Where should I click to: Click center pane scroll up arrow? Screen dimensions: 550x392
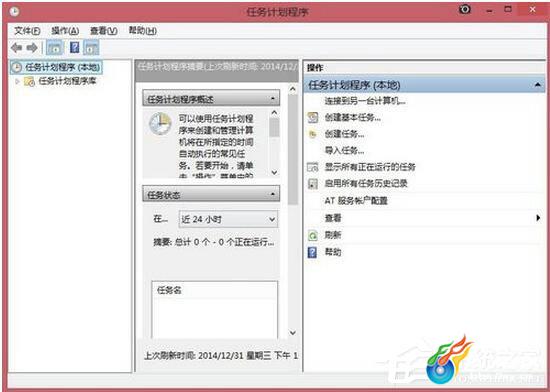pos(293,89)
